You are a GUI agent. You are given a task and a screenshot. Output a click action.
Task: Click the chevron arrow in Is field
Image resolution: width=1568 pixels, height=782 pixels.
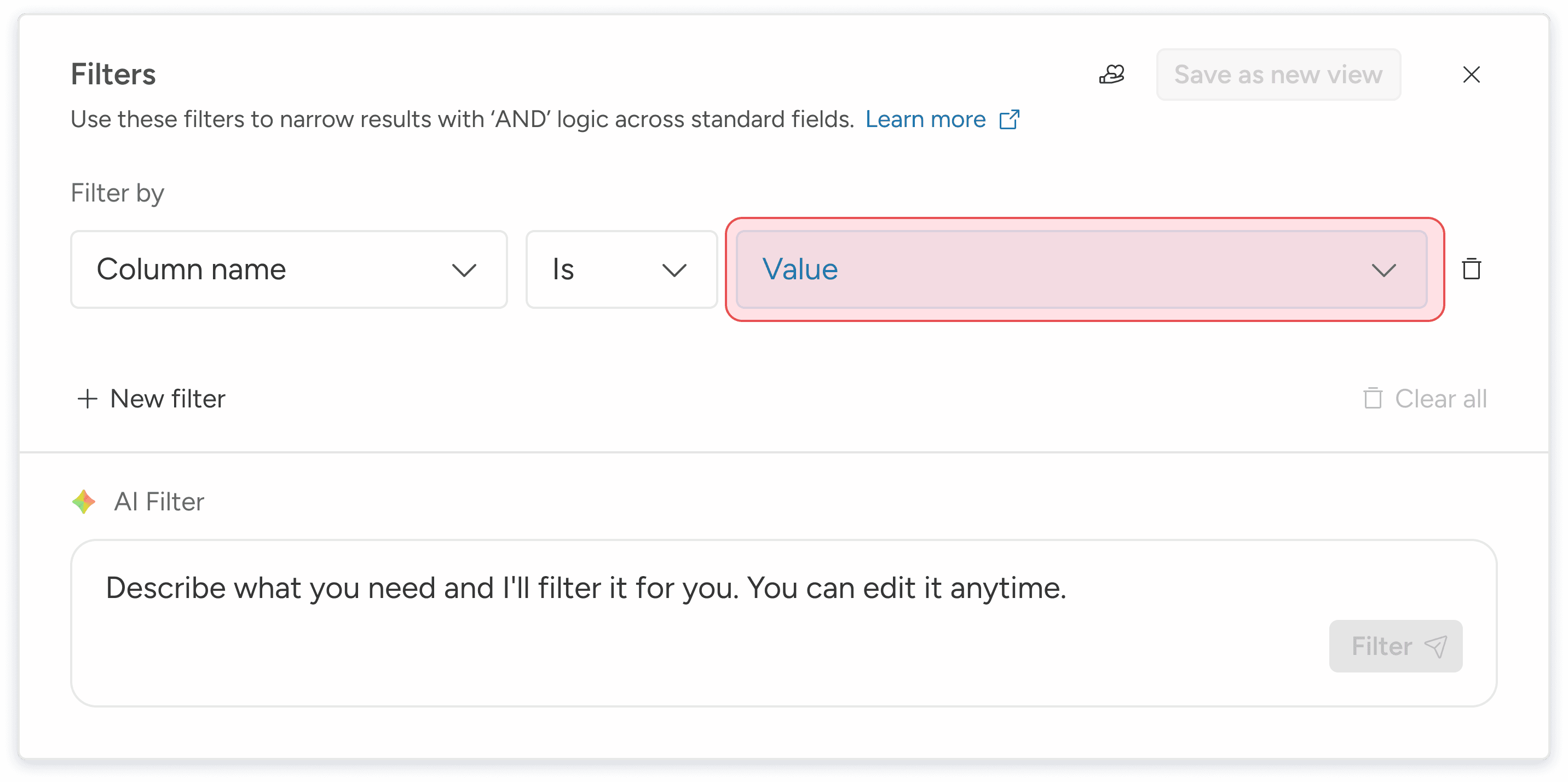675,270
